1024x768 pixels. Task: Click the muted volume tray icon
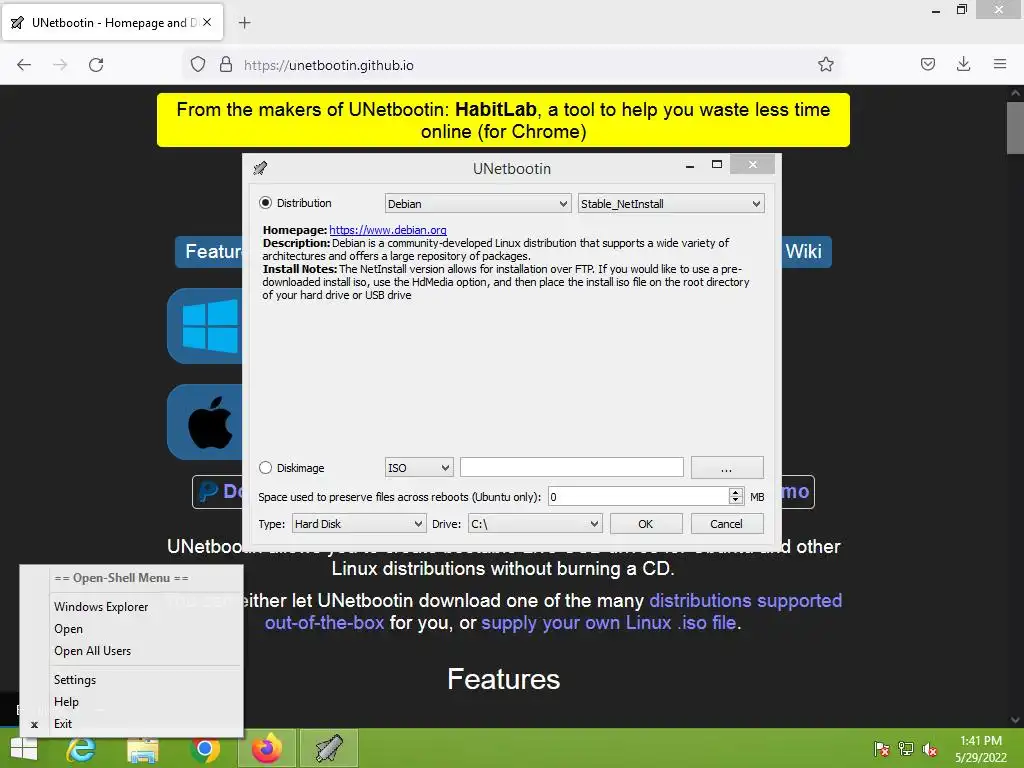pyautogui.click(x=930, y=749)
